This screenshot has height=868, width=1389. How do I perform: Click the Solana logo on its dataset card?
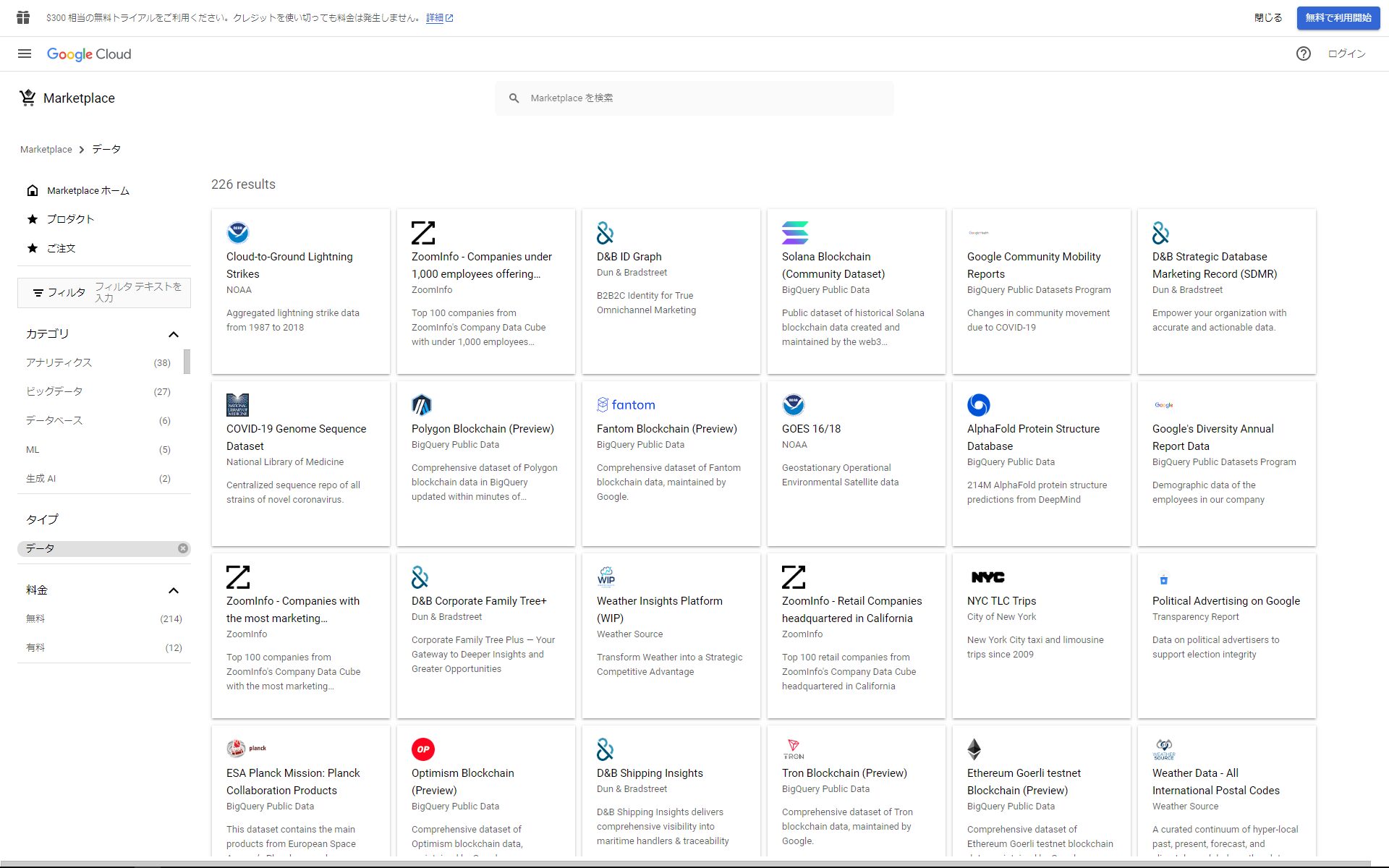click(x=794, y=232)
